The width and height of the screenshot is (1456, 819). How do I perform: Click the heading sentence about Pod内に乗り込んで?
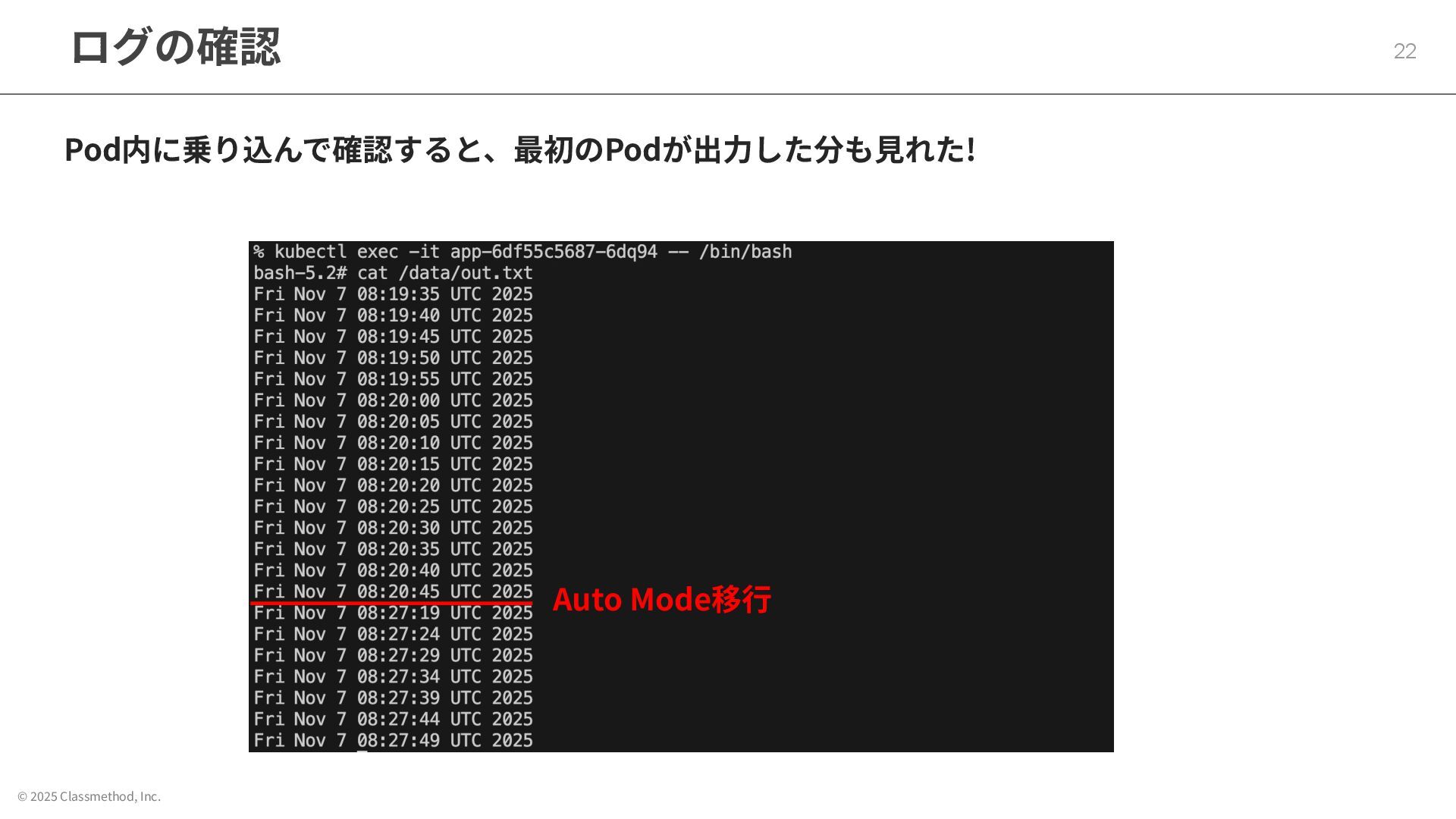tap(519, 149)
